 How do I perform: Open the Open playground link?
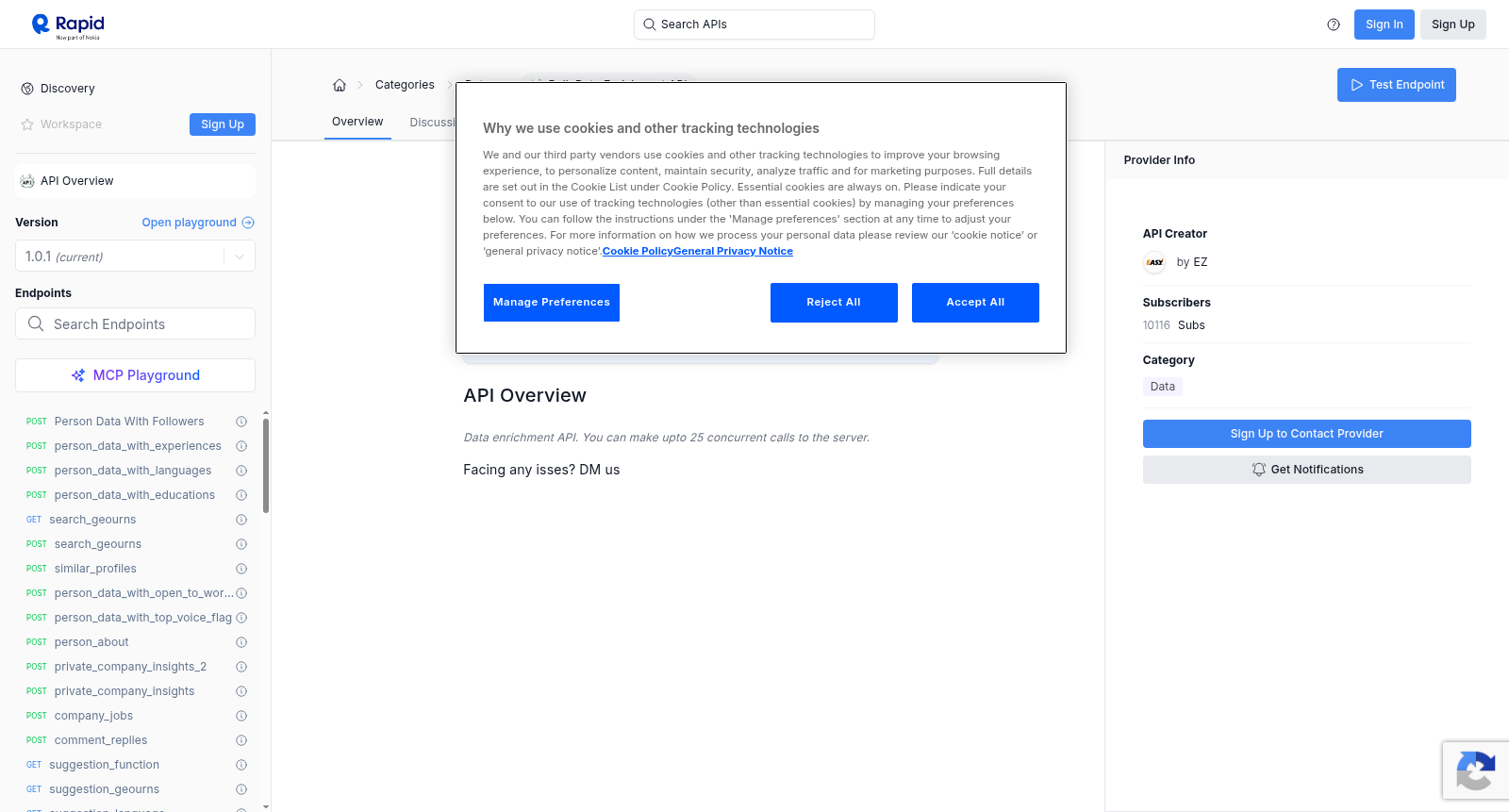pos(198,223)
